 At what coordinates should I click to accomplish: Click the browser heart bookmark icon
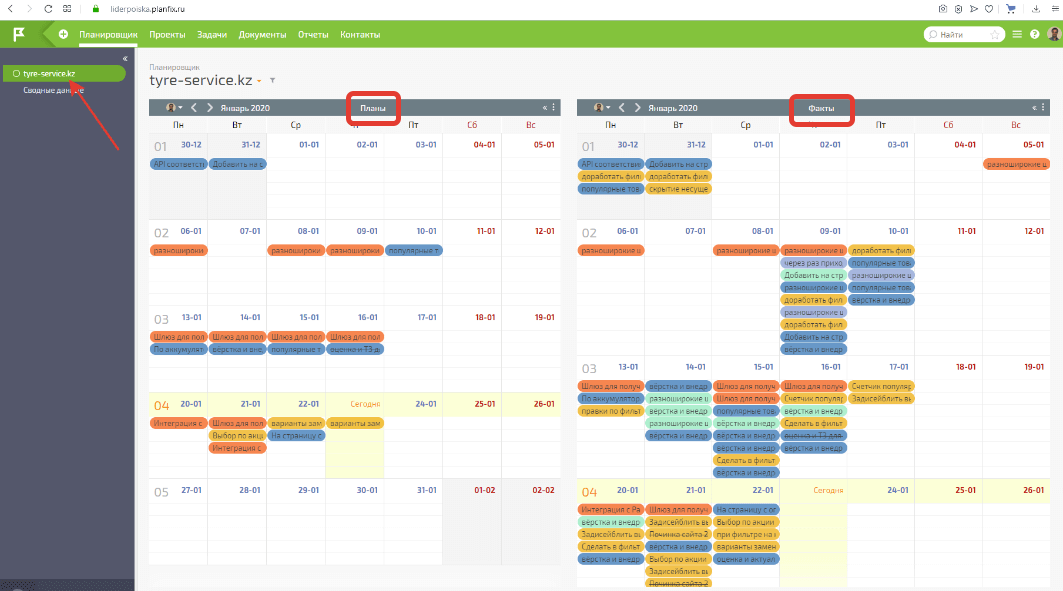pyautogui.click(x=989, y=9)
